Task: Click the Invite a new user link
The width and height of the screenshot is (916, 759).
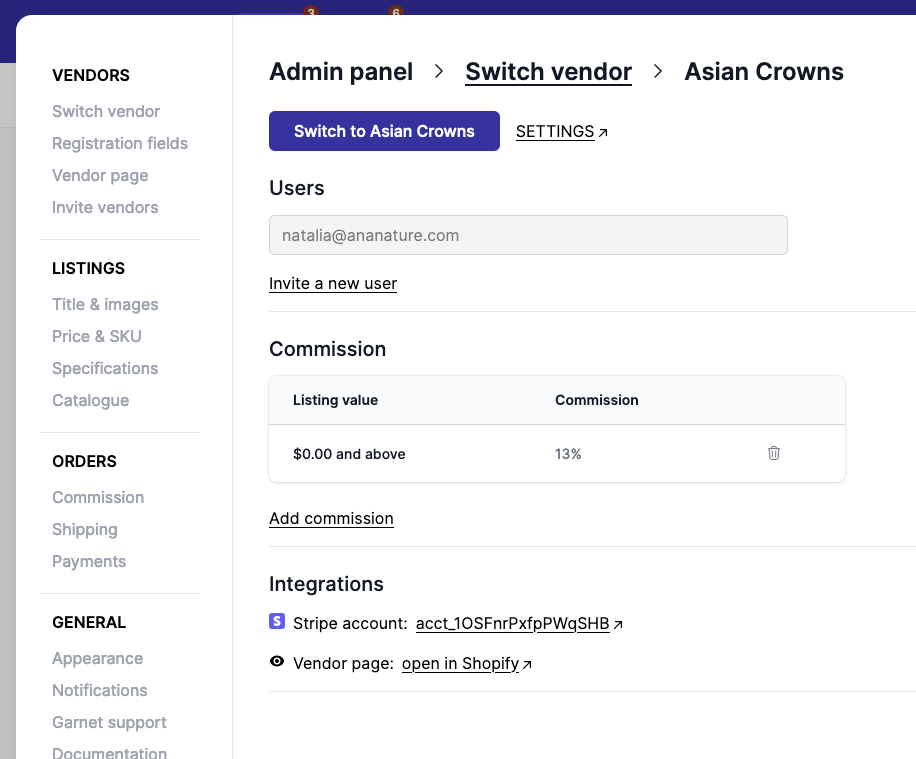Action: click(x=333, y=284)
